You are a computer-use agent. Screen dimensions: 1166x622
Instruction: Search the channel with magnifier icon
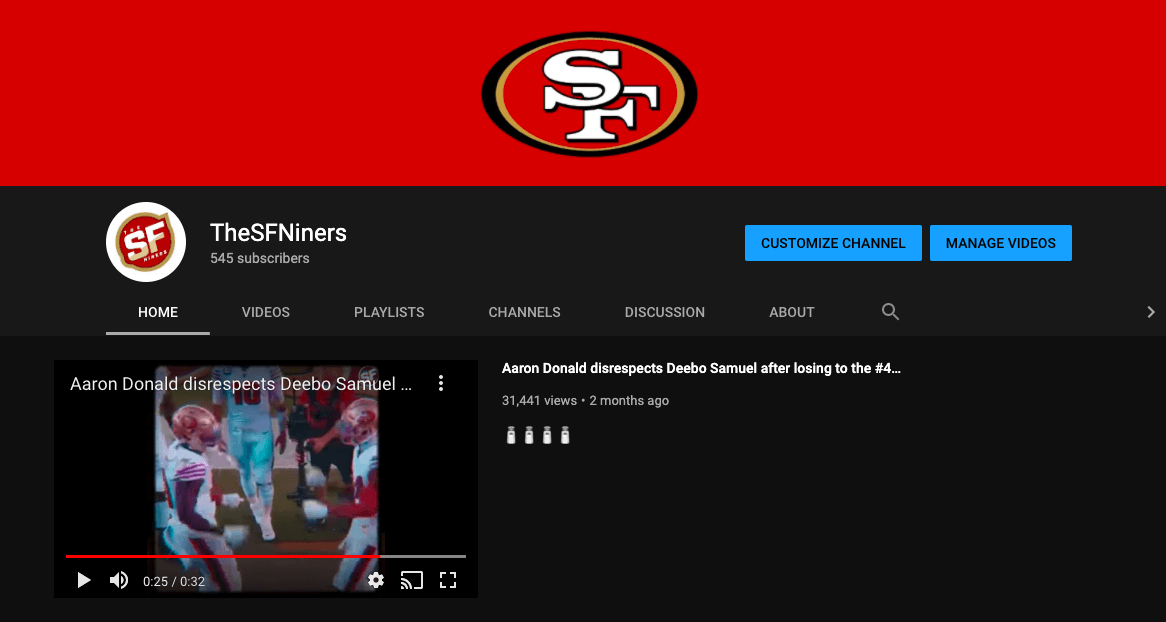pos(890,312)
